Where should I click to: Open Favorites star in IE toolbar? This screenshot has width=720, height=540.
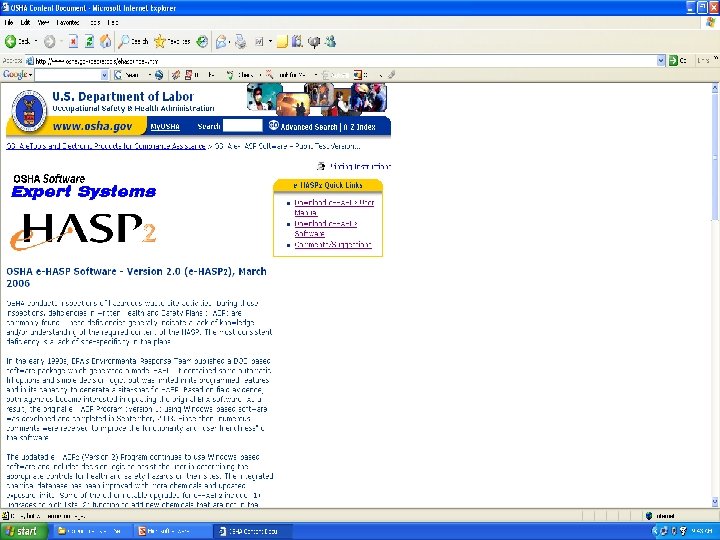[159, 41]
